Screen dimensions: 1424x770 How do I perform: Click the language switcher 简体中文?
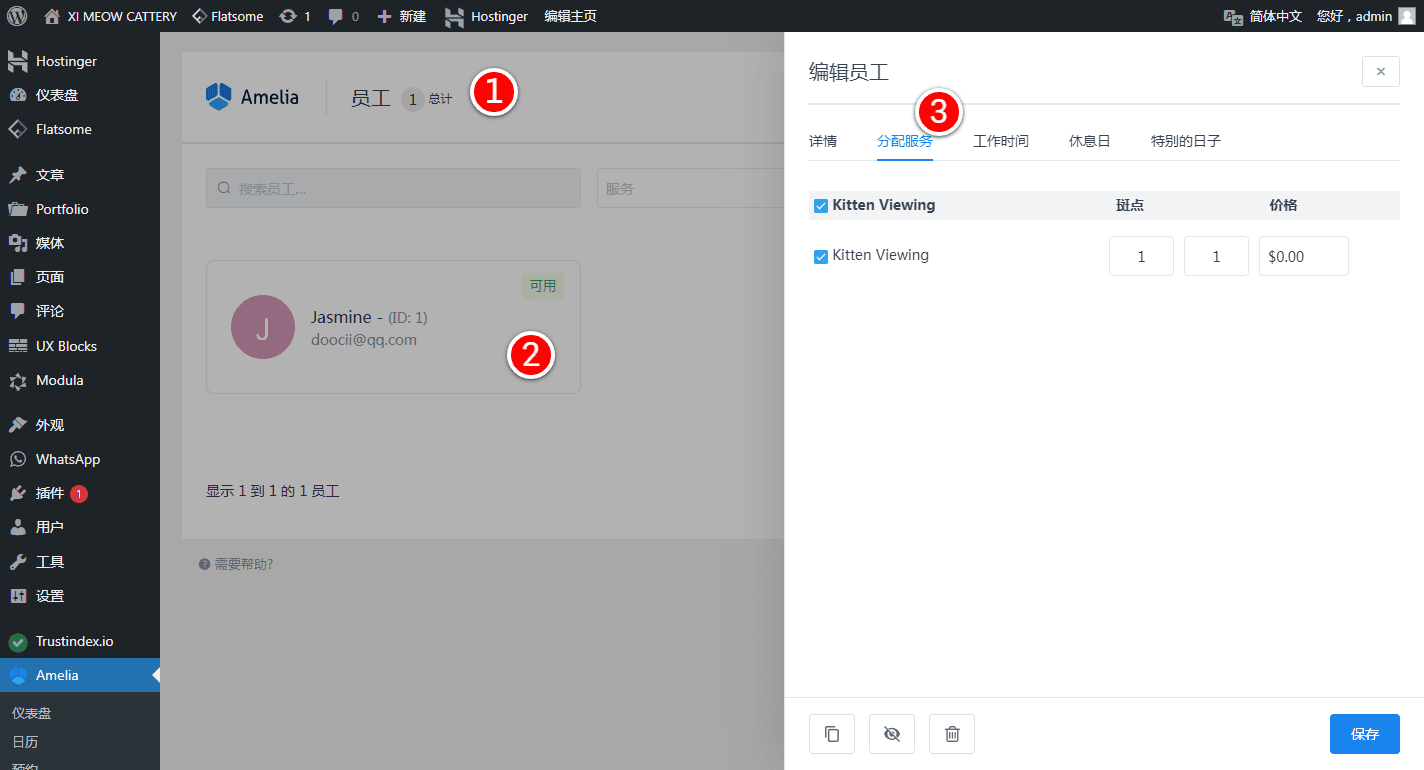[1264, 16]
